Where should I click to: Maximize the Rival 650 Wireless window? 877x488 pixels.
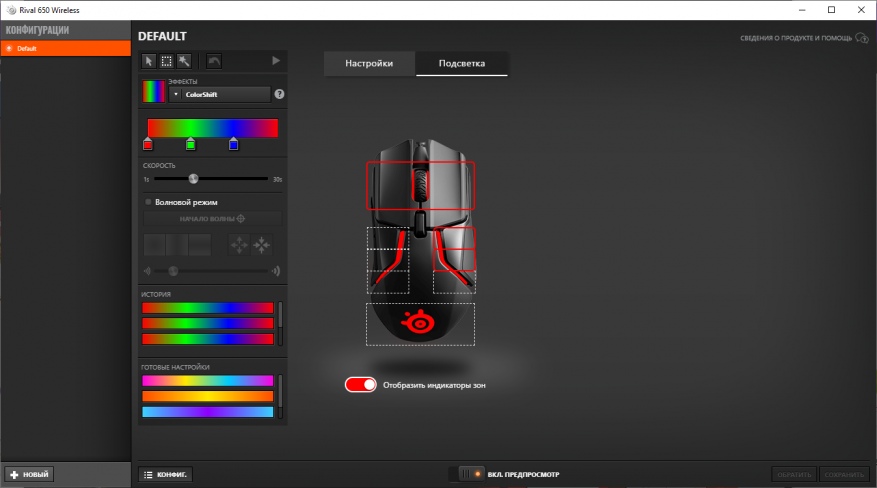coord(832,10)
